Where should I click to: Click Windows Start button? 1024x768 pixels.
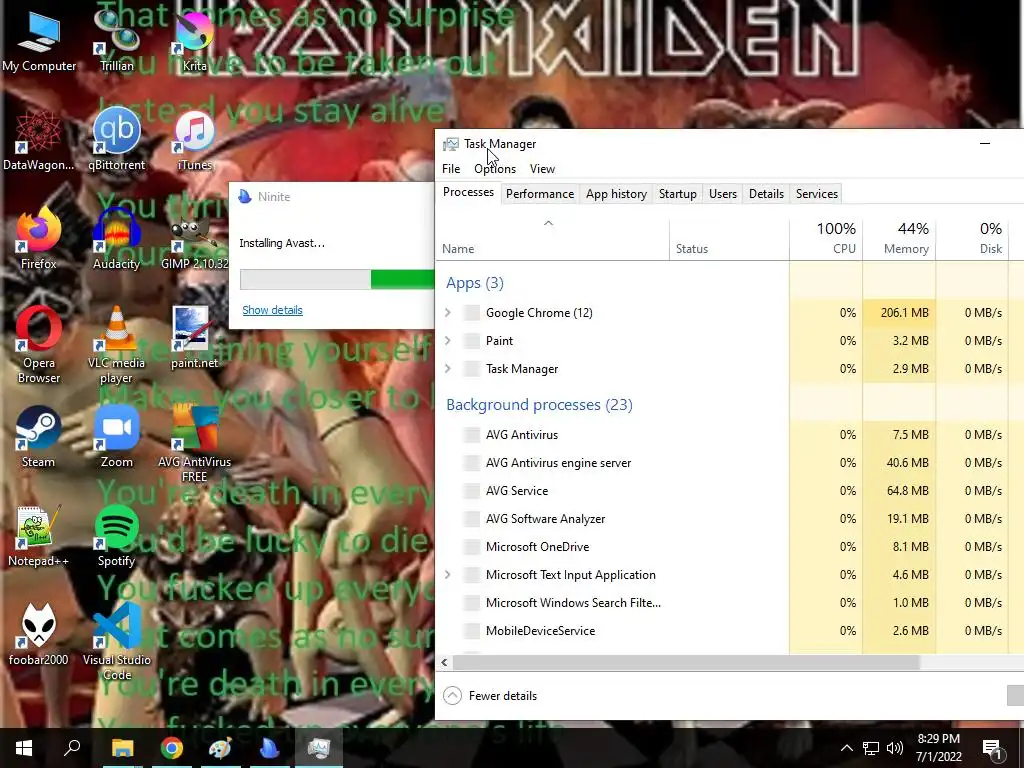[x=24, y=748]
